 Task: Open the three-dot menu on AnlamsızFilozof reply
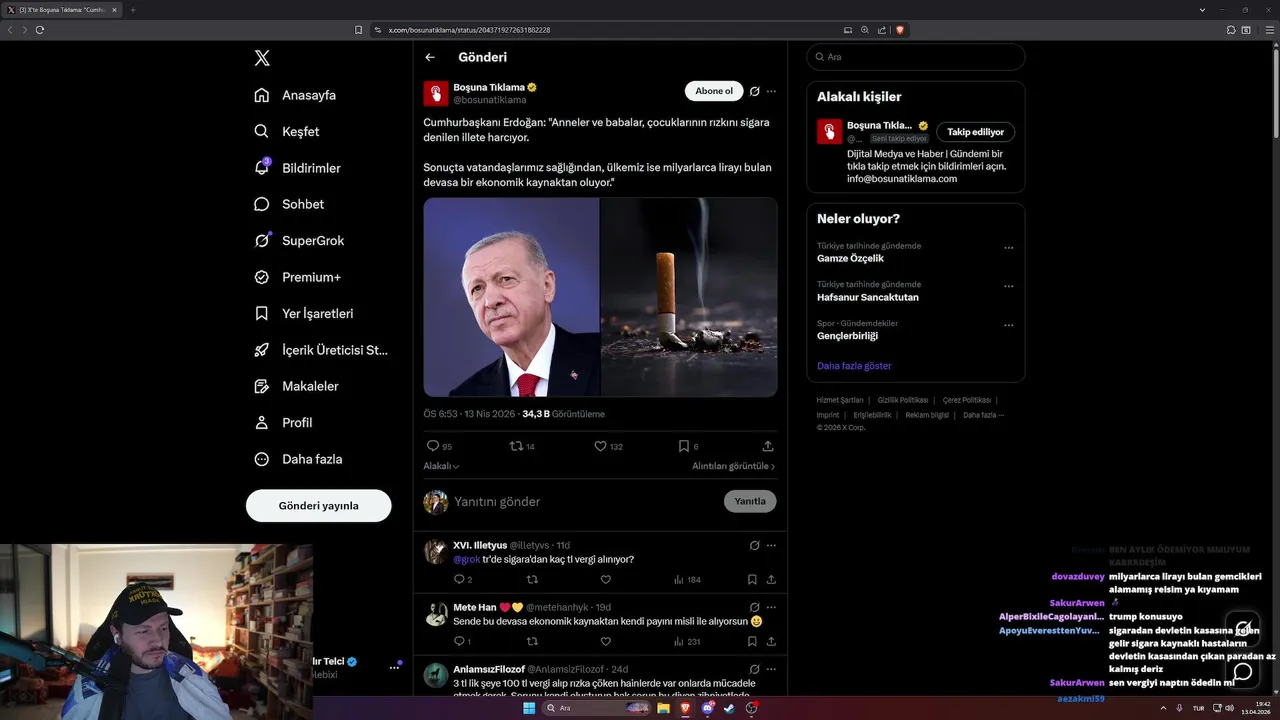click(771, 669)
